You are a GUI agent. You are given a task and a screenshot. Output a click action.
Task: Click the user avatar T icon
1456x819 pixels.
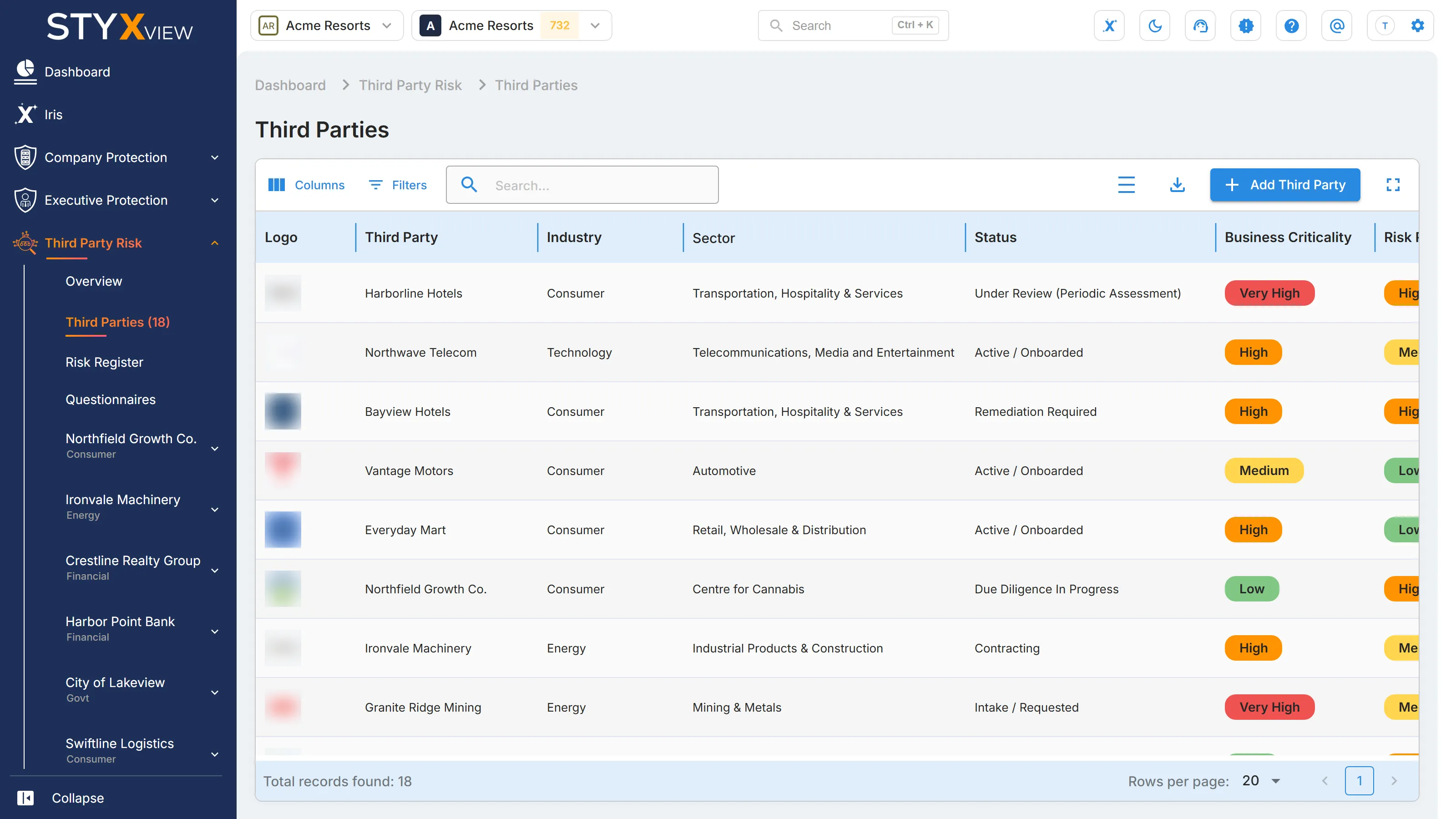[x=1384, y=25]
